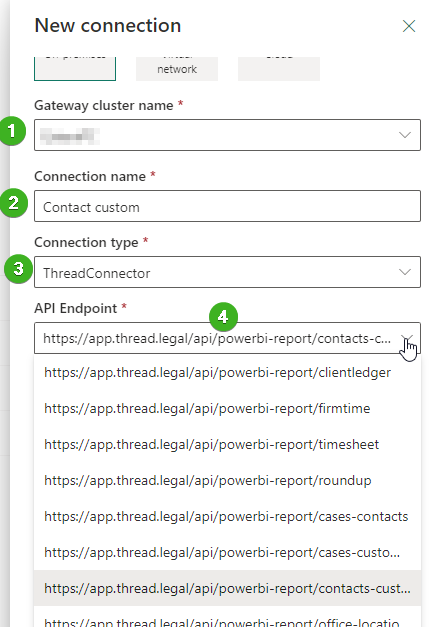Screen dimensions: 433x627
Task: Select the clientledger API endpoint option
Action: tap(227, 373)
